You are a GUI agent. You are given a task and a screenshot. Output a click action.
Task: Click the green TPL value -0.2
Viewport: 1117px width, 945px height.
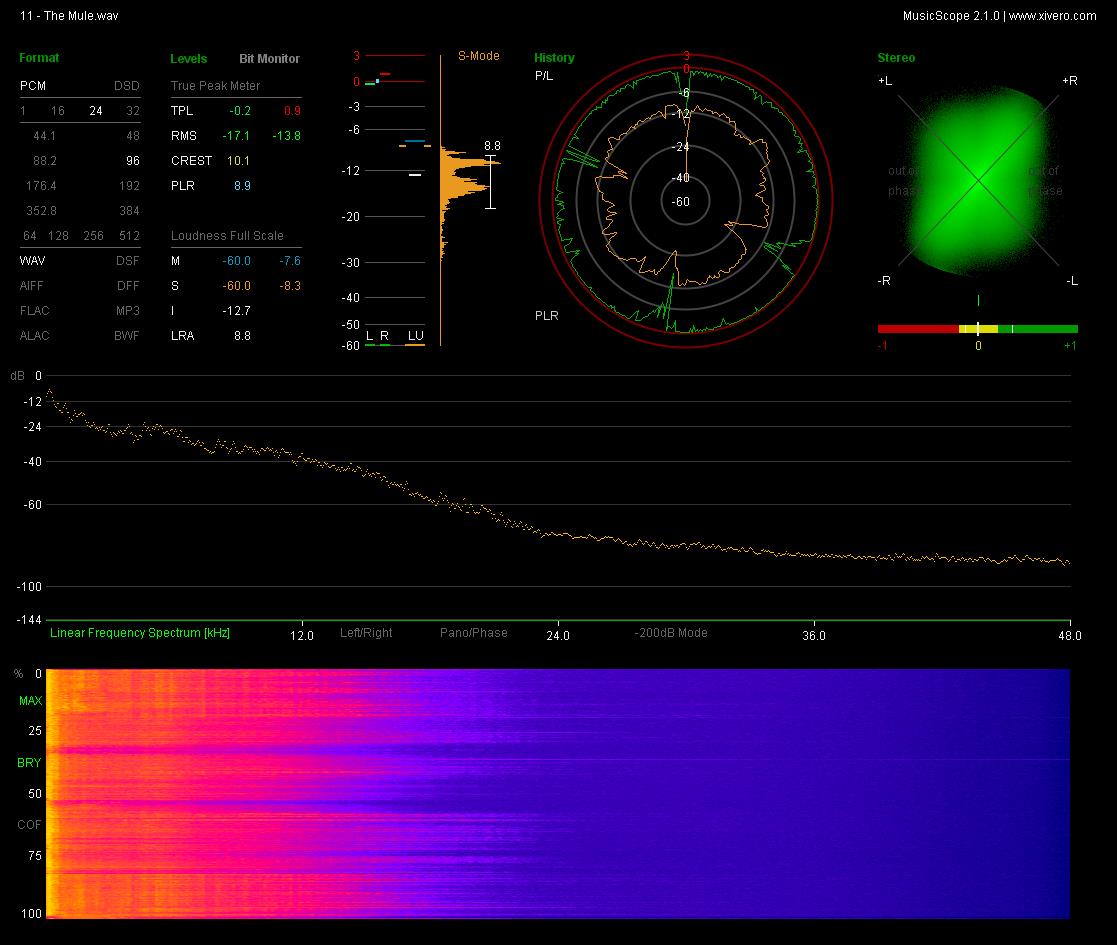[x=240, y=110]
